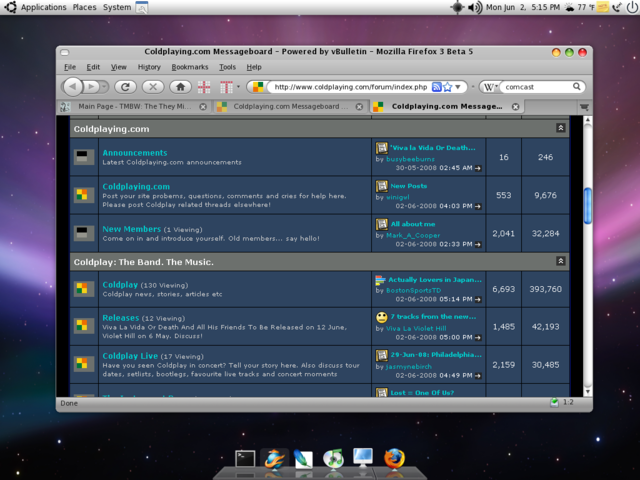Open the Coldplaying.com site forum link
640x480 pixels.
click(136, 187)
